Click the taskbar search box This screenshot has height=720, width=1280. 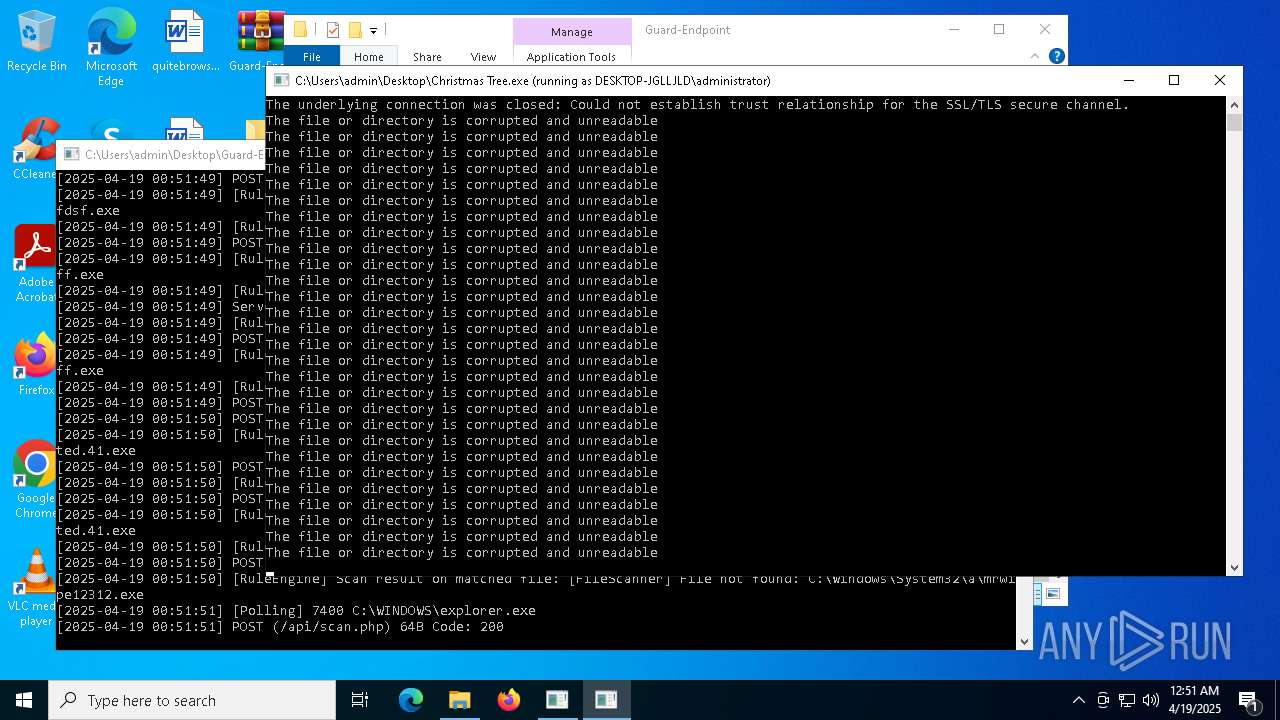[192, 700]
